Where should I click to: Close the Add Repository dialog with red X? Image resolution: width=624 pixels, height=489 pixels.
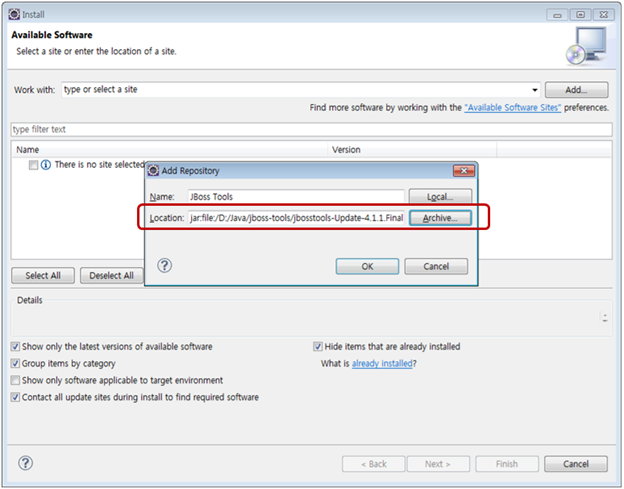462,171
